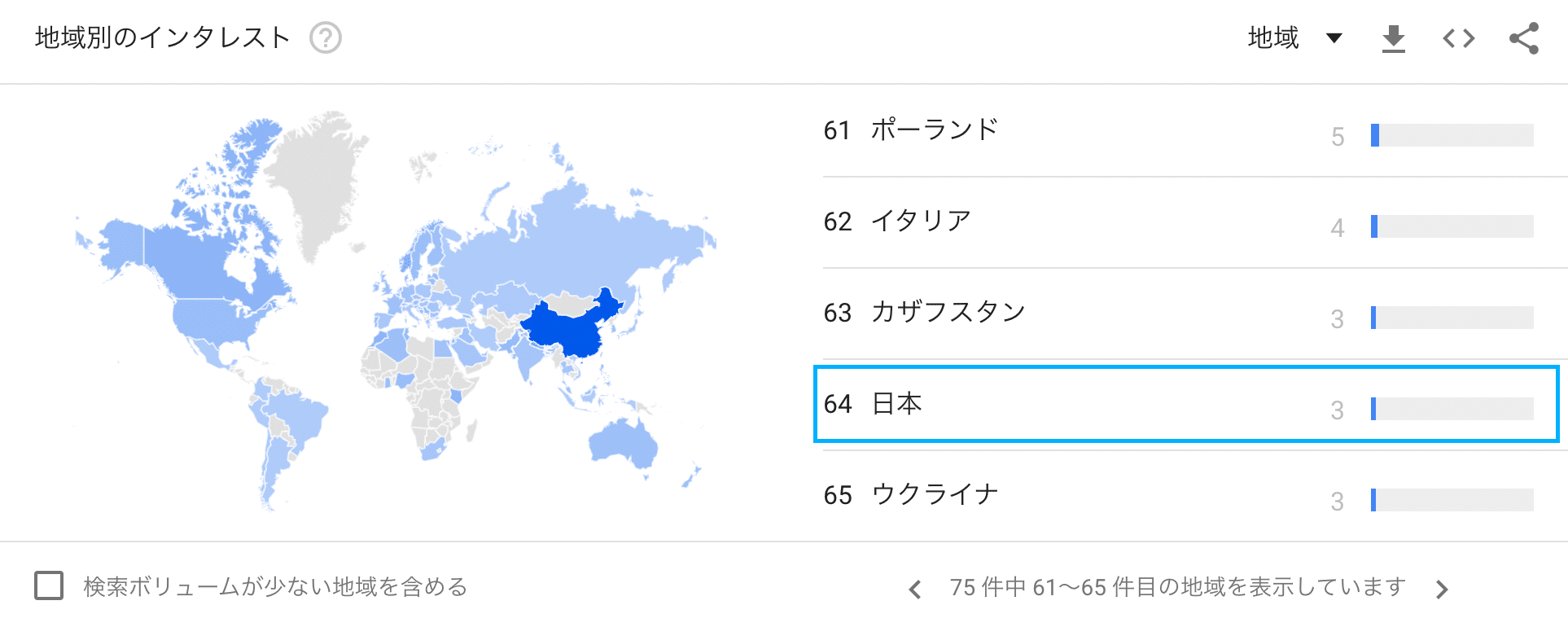Viewport: 1568px width, 627px height.
Task: Go to the previous page of regions
Action: (x=915, y=589)
